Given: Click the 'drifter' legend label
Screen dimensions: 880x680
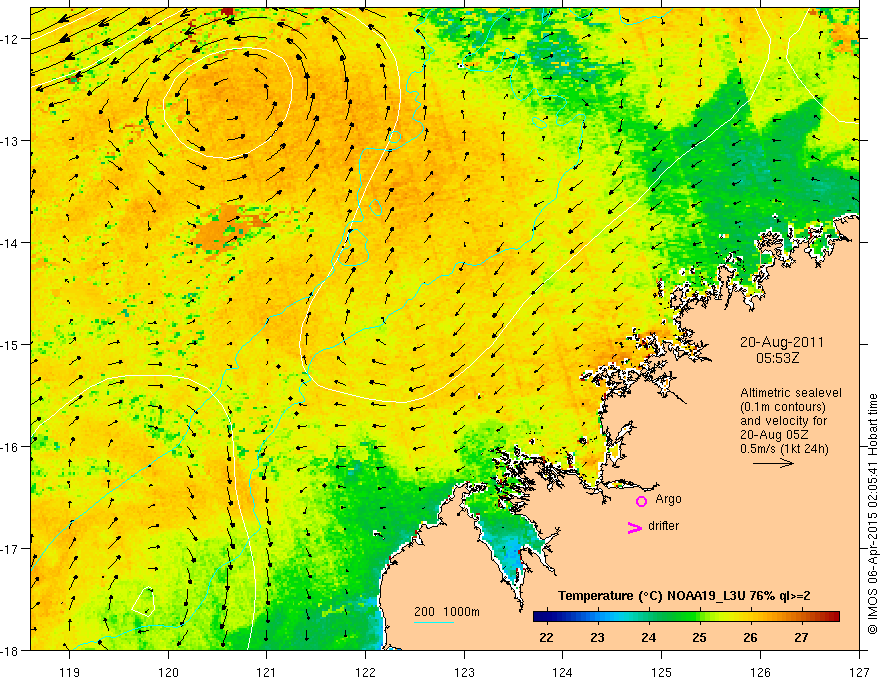Looking at the screenshot, I should (x=663, y=526).
